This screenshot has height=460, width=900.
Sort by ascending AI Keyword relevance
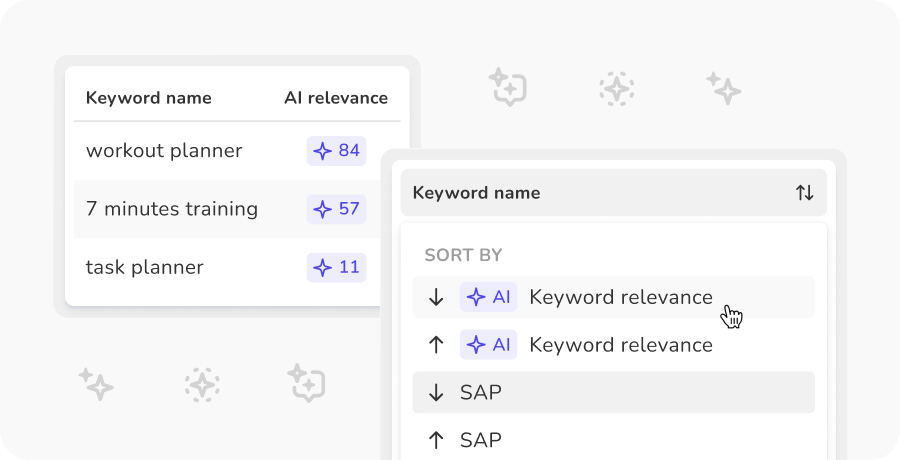[x=613, y=345]
